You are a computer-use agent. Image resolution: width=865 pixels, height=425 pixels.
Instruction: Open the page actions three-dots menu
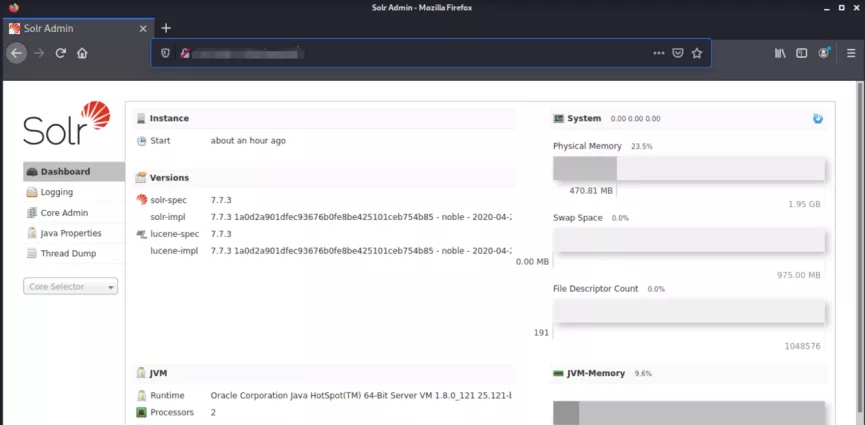(x=658, y=53)
